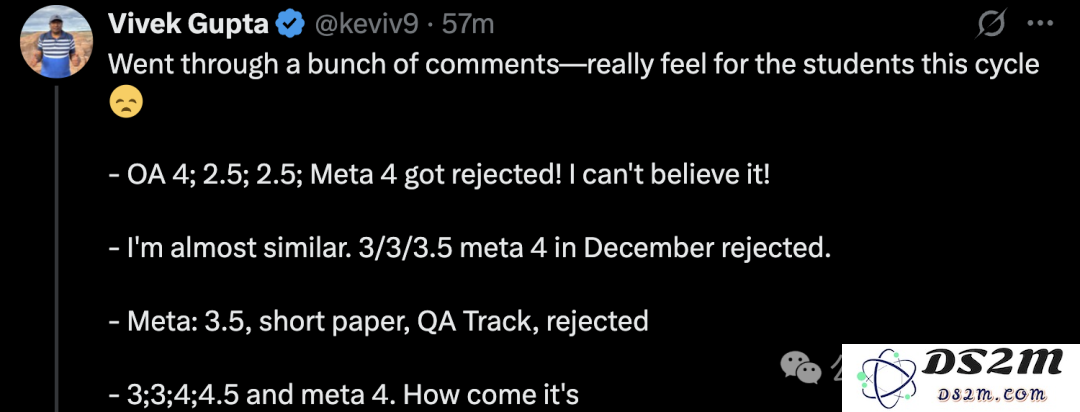Open the Grok slashed-circle icon
Image resolution: width=1080 pixels, height=412 pixels.
pyautogui.click(x=991, y=25)
